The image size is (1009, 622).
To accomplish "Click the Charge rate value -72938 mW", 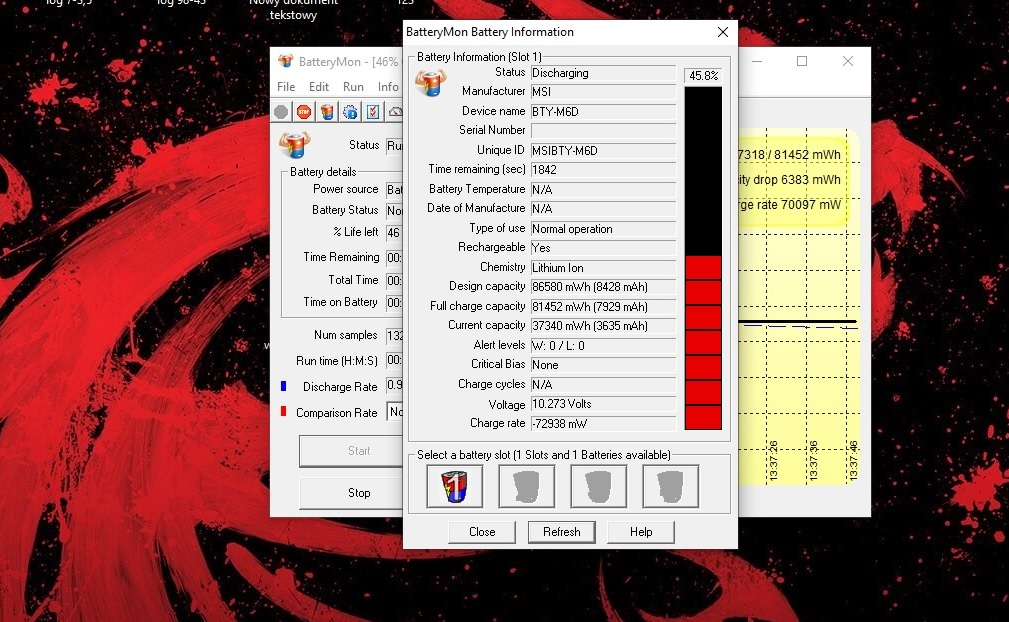I will pyautogui.click(x=603, y=423).
